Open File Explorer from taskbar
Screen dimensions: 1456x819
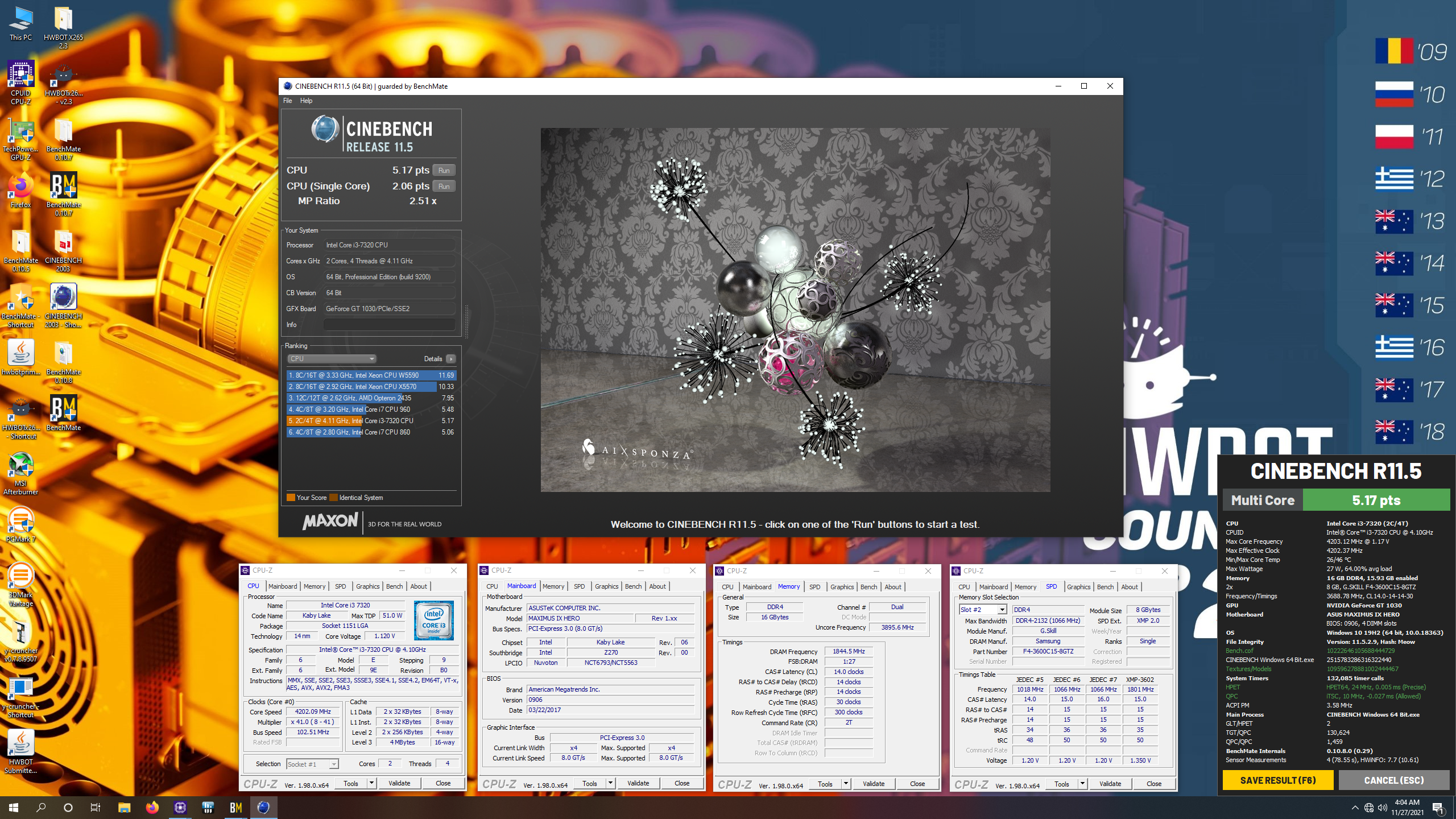coord(124,807)
